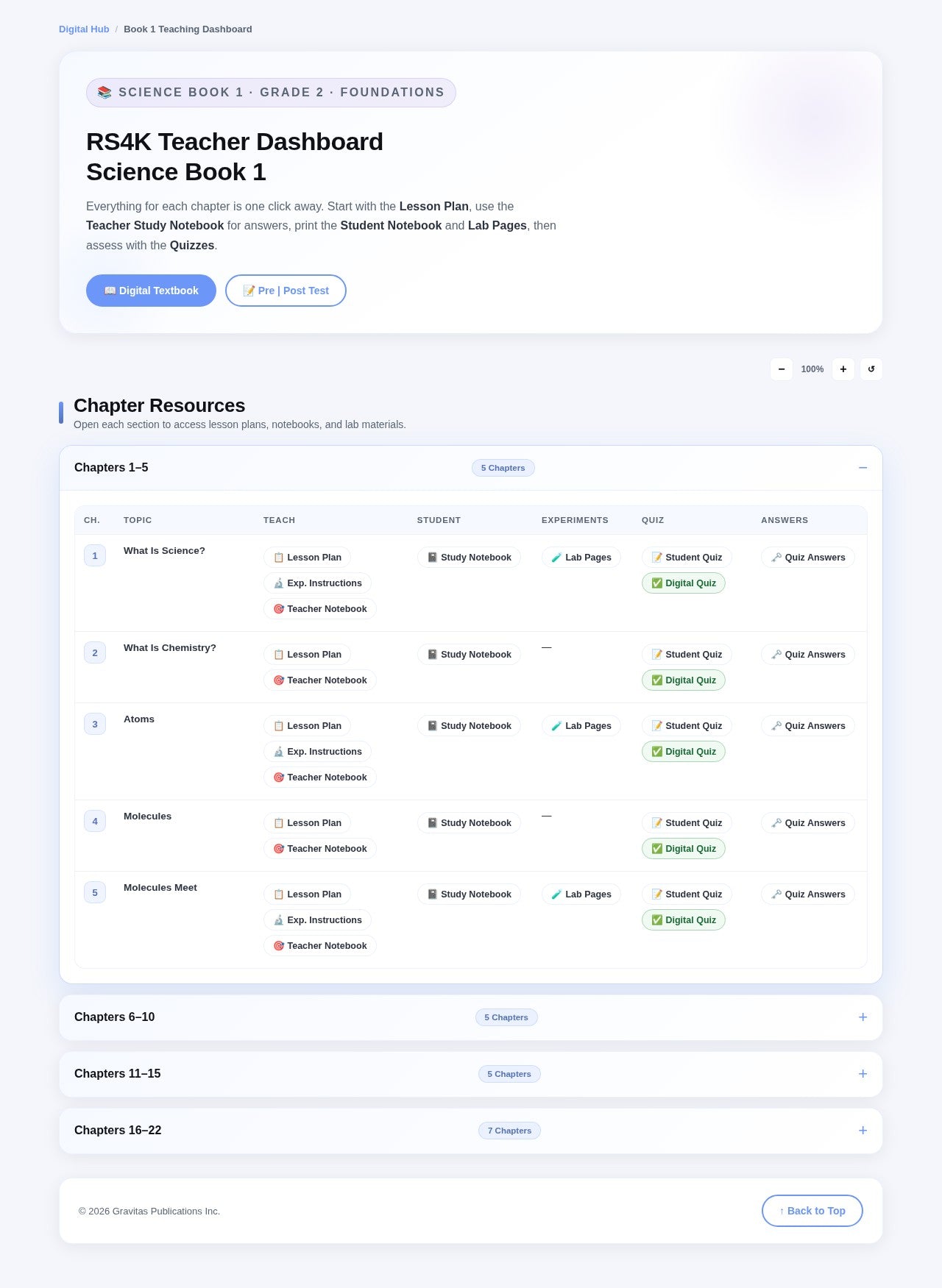The image size is (942, 1288).
Task: Click the 100% zoom level text
Action: (x=812, y=369)
